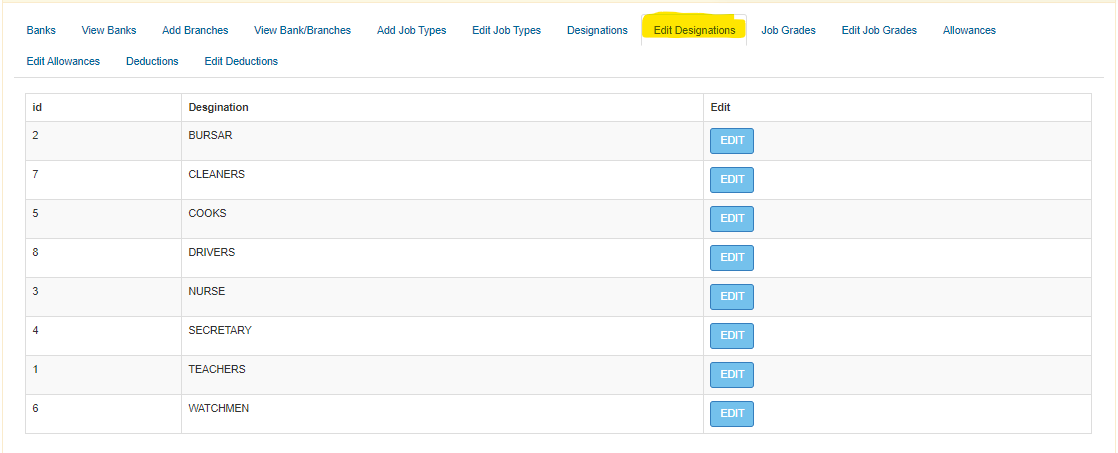
Task: Open the Allowances tab
Action: point(969,30)
